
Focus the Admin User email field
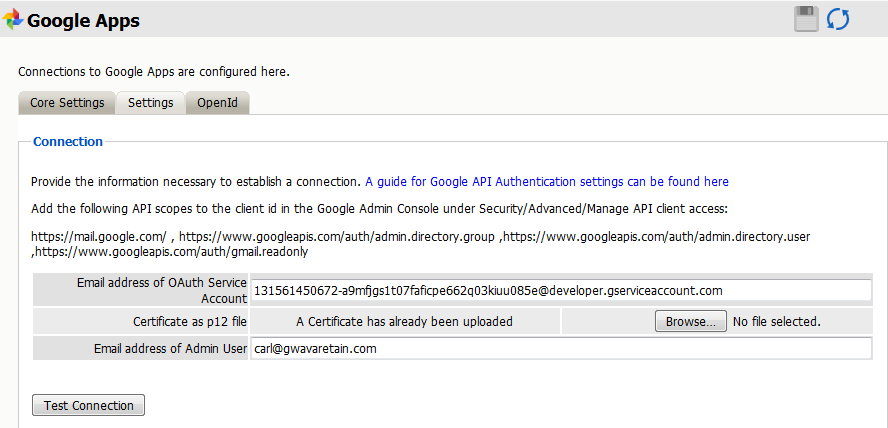[560, 349]
